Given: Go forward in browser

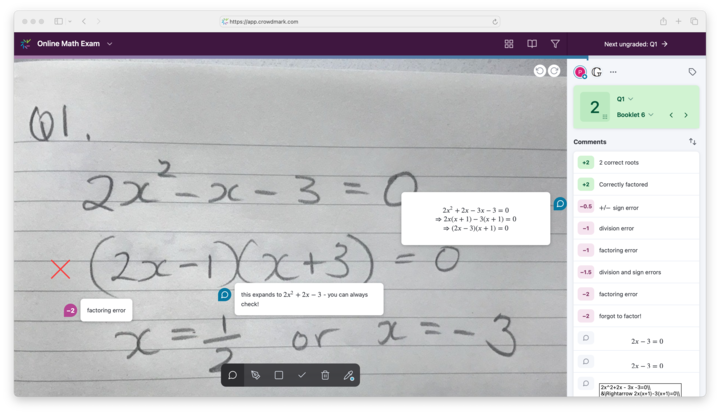Looking at the screenshot, I should pos(98,22).
